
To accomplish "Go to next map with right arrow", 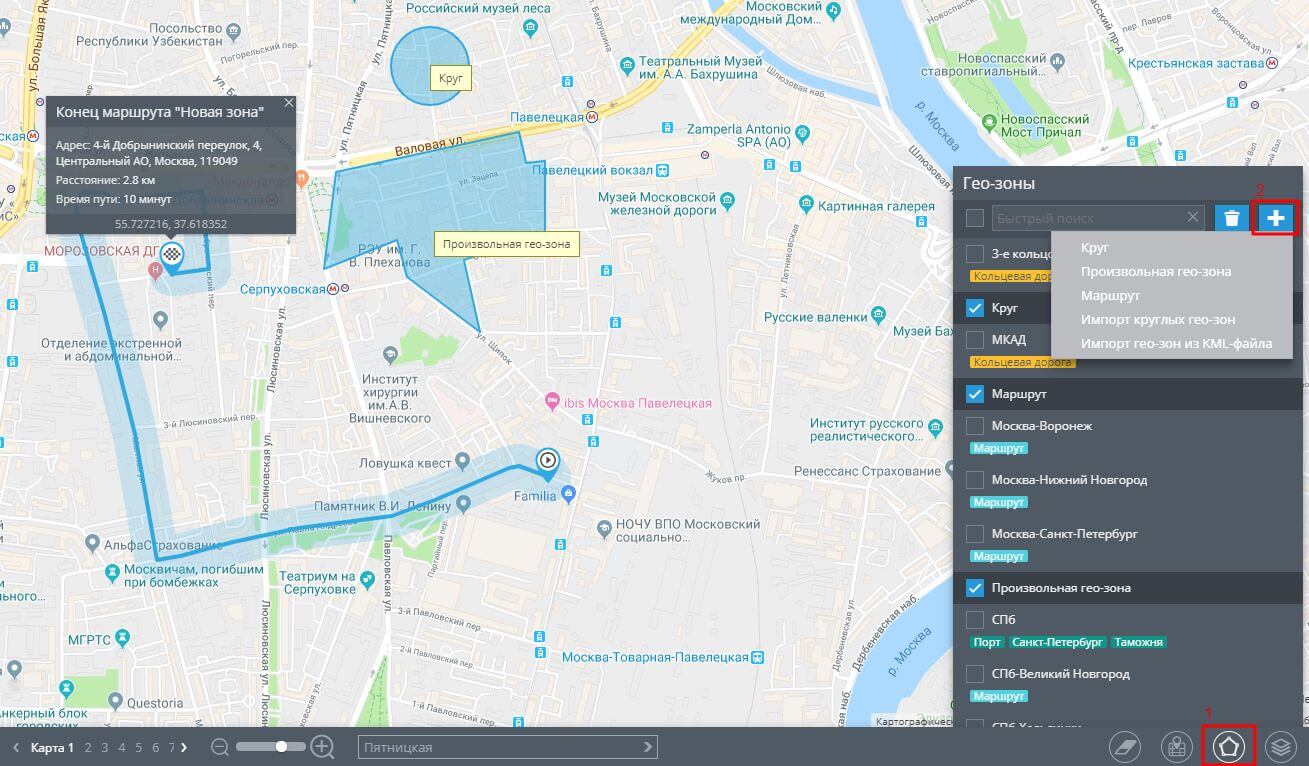I will 184,748.
